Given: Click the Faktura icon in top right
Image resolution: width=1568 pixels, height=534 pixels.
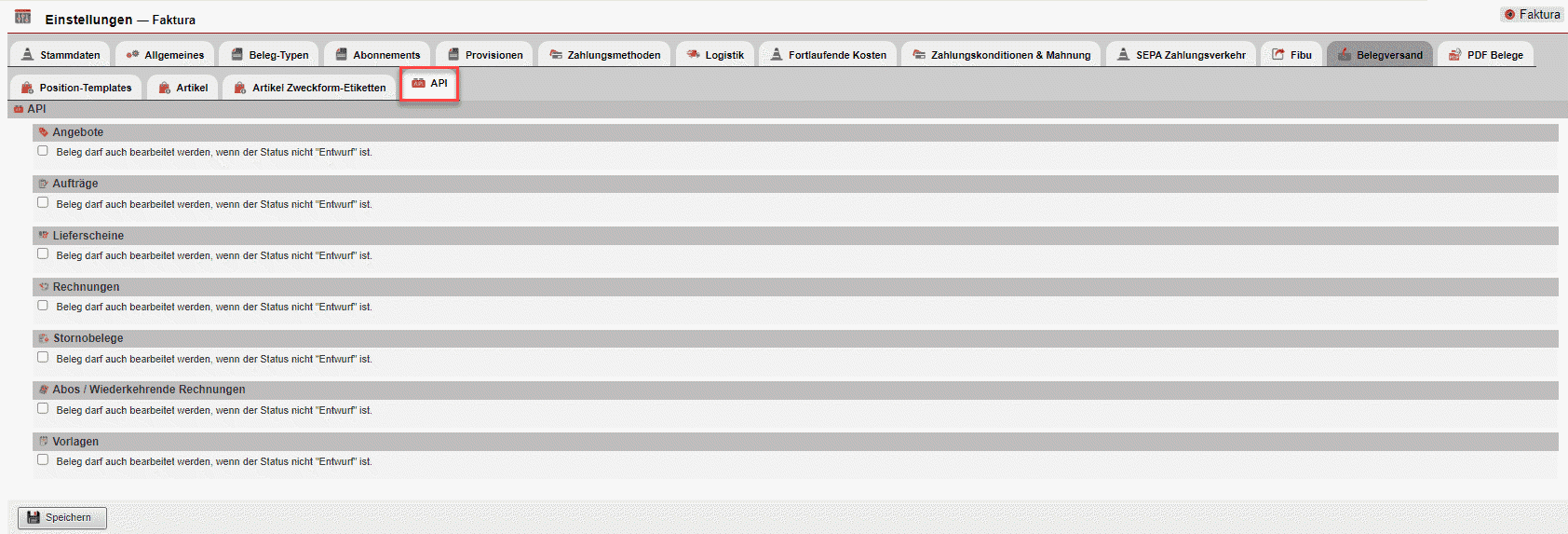Looking at the screenshot, I should 1509,15.
